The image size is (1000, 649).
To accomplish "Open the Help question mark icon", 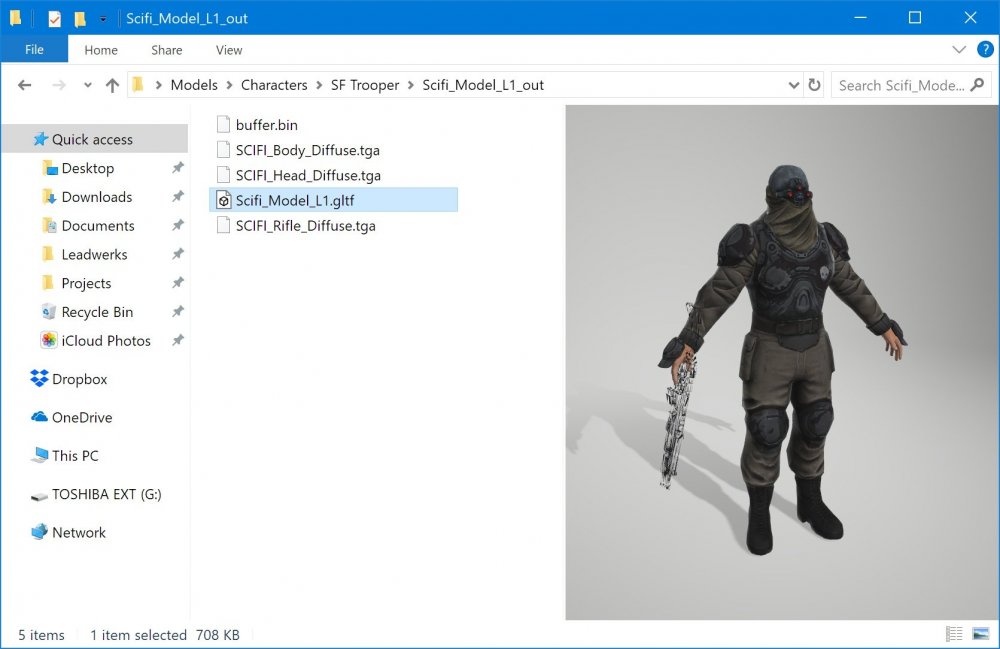I will tap(982, 50).
